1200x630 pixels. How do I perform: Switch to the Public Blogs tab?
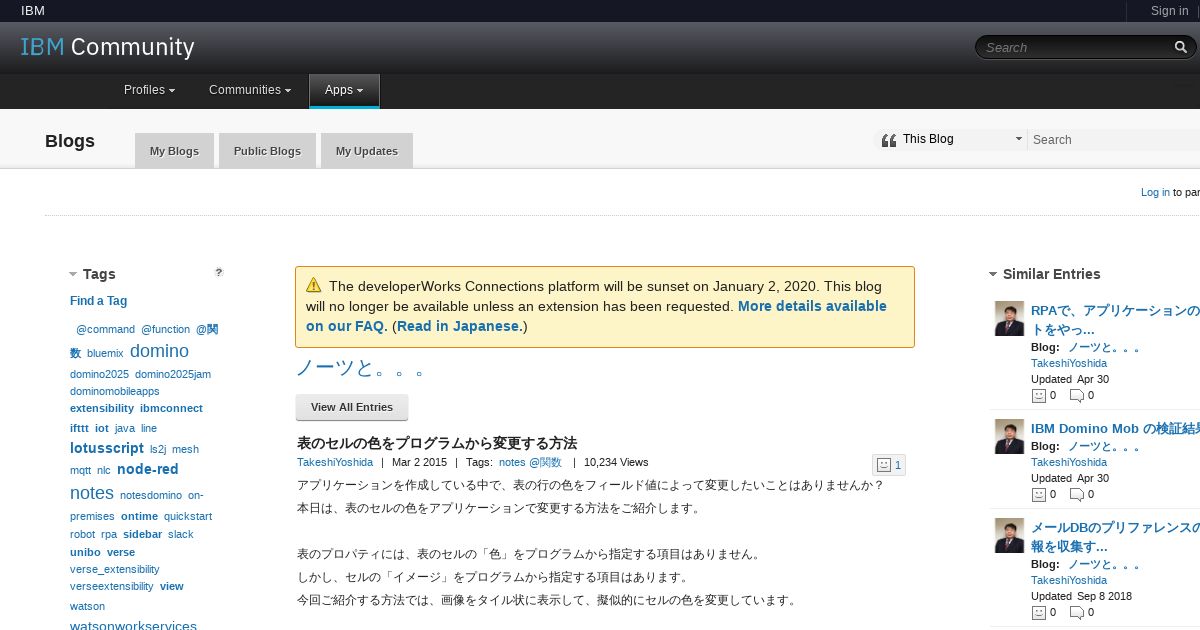tap(267, 151)
